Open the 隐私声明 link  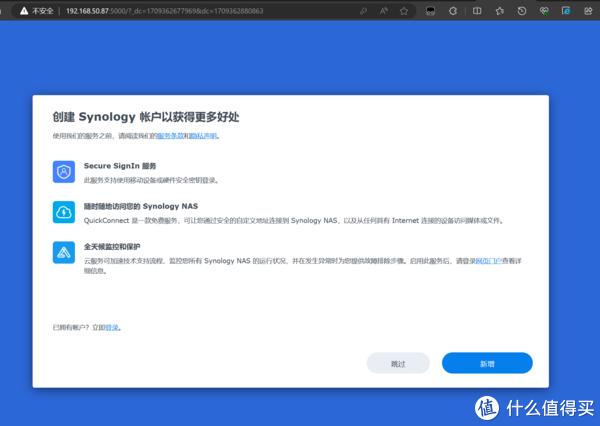(x=203, y=136)
